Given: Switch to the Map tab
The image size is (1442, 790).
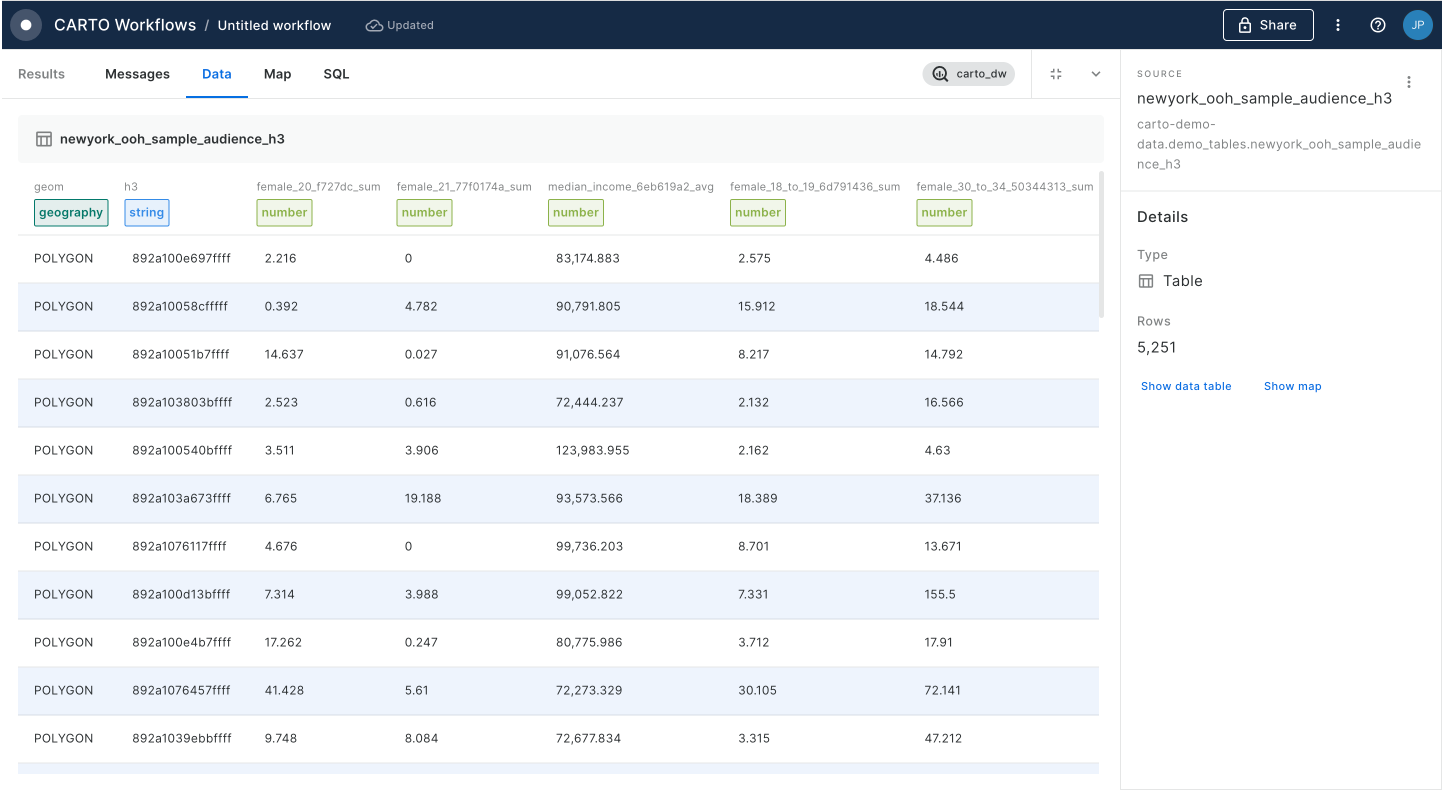Looking at the screenshot, I should point(277,74).
